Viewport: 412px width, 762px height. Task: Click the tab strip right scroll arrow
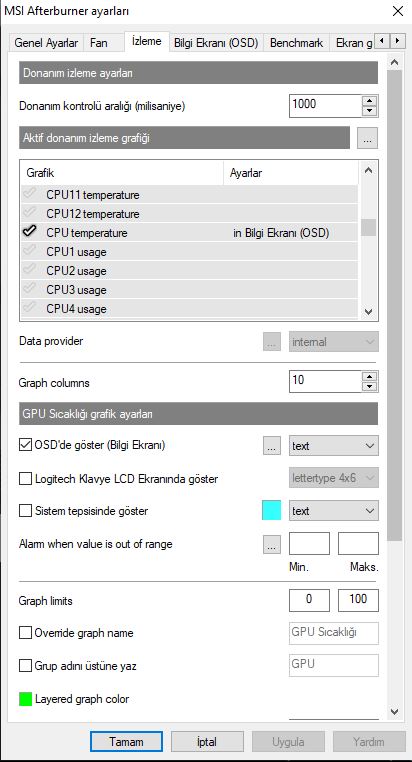pos(398,41)
